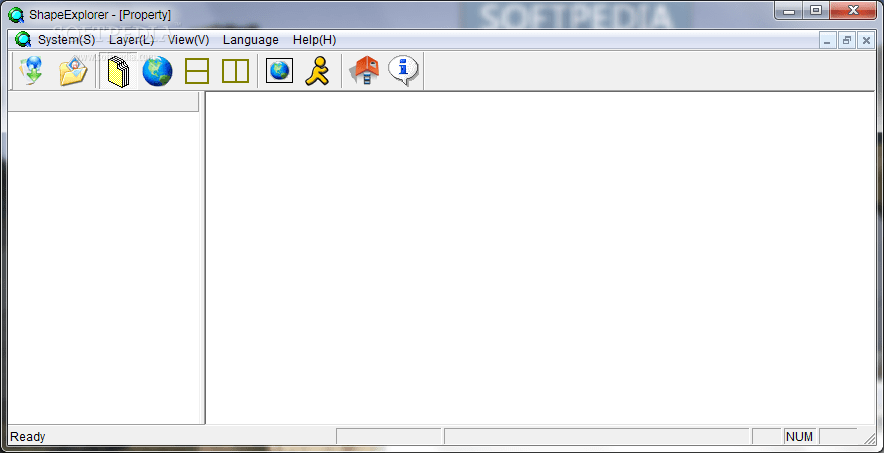
Task: Restore the inner Property child window
Action: click(x=846, y=41)
